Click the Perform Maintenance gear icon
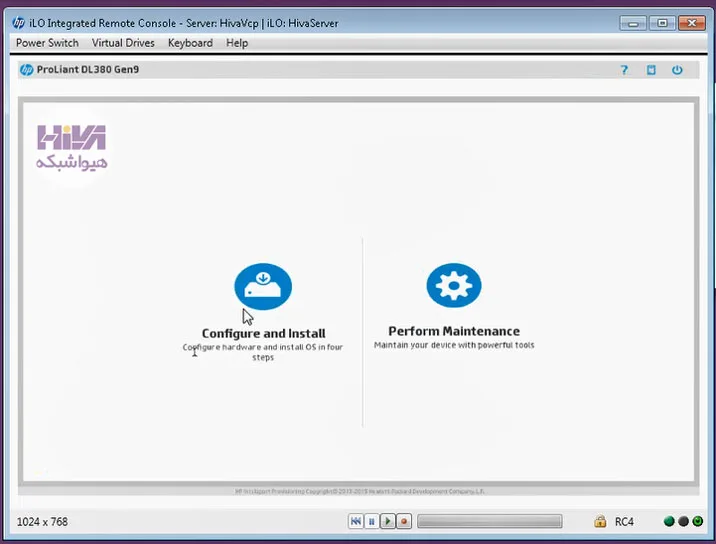Image resolution: width=716 pixels, height=544 pixels. click(x=454, y=285)
